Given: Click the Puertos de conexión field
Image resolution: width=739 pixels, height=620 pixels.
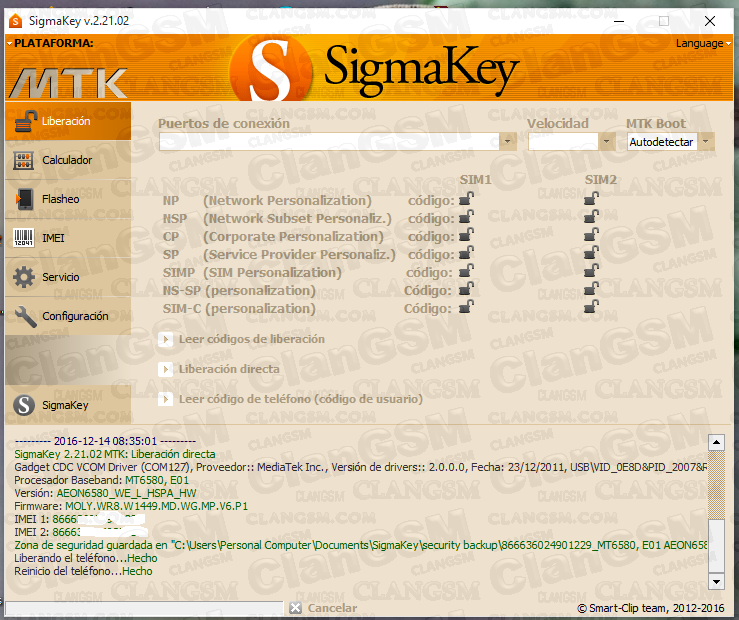Looking at the screenshot, I should tap(329, 141).
